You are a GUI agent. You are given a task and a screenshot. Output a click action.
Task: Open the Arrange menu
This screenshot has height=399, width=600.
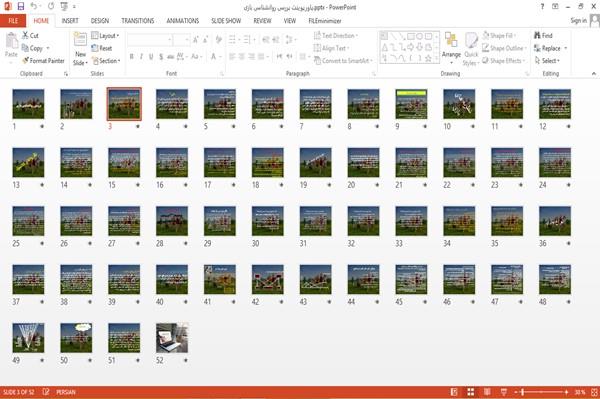click(451, 46)
